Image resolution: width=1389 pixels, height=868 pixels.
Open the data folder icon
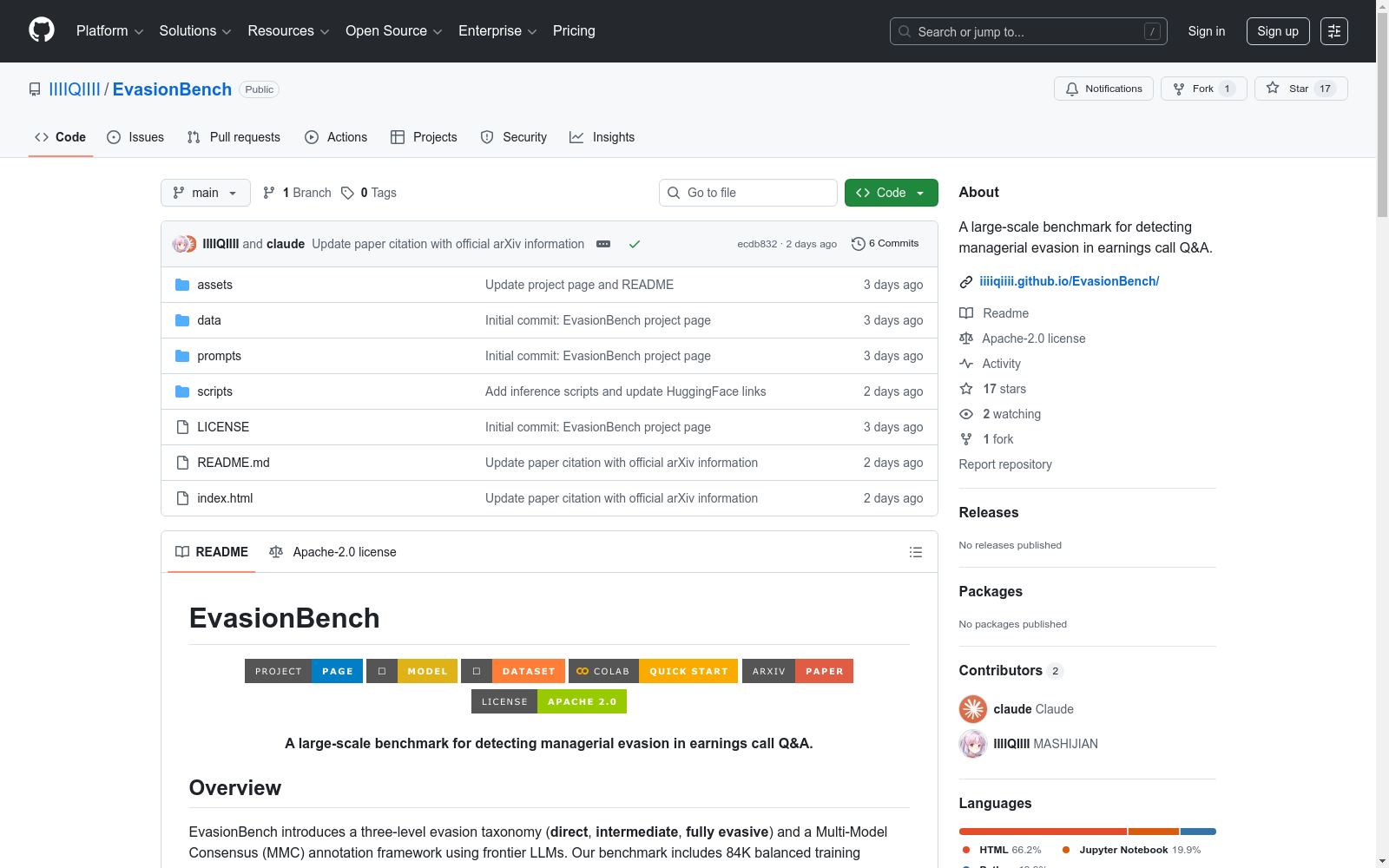tap(182, 320)
